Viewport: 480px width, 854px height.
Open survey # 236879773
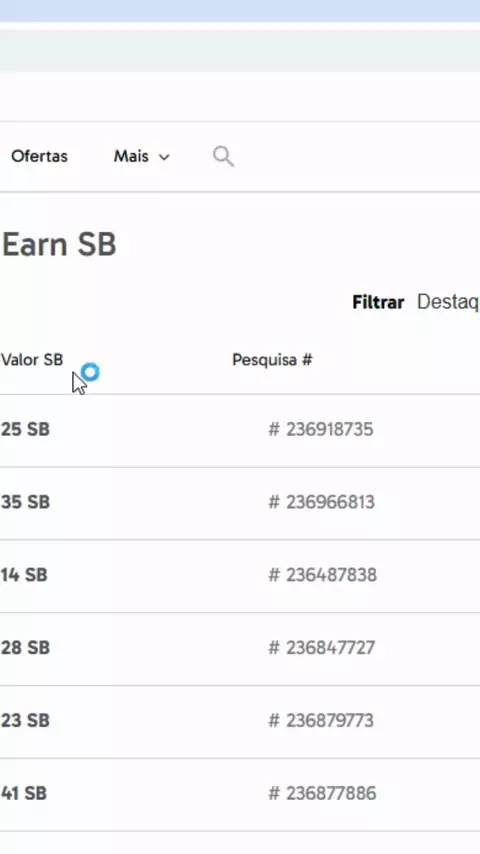[321, 721]
